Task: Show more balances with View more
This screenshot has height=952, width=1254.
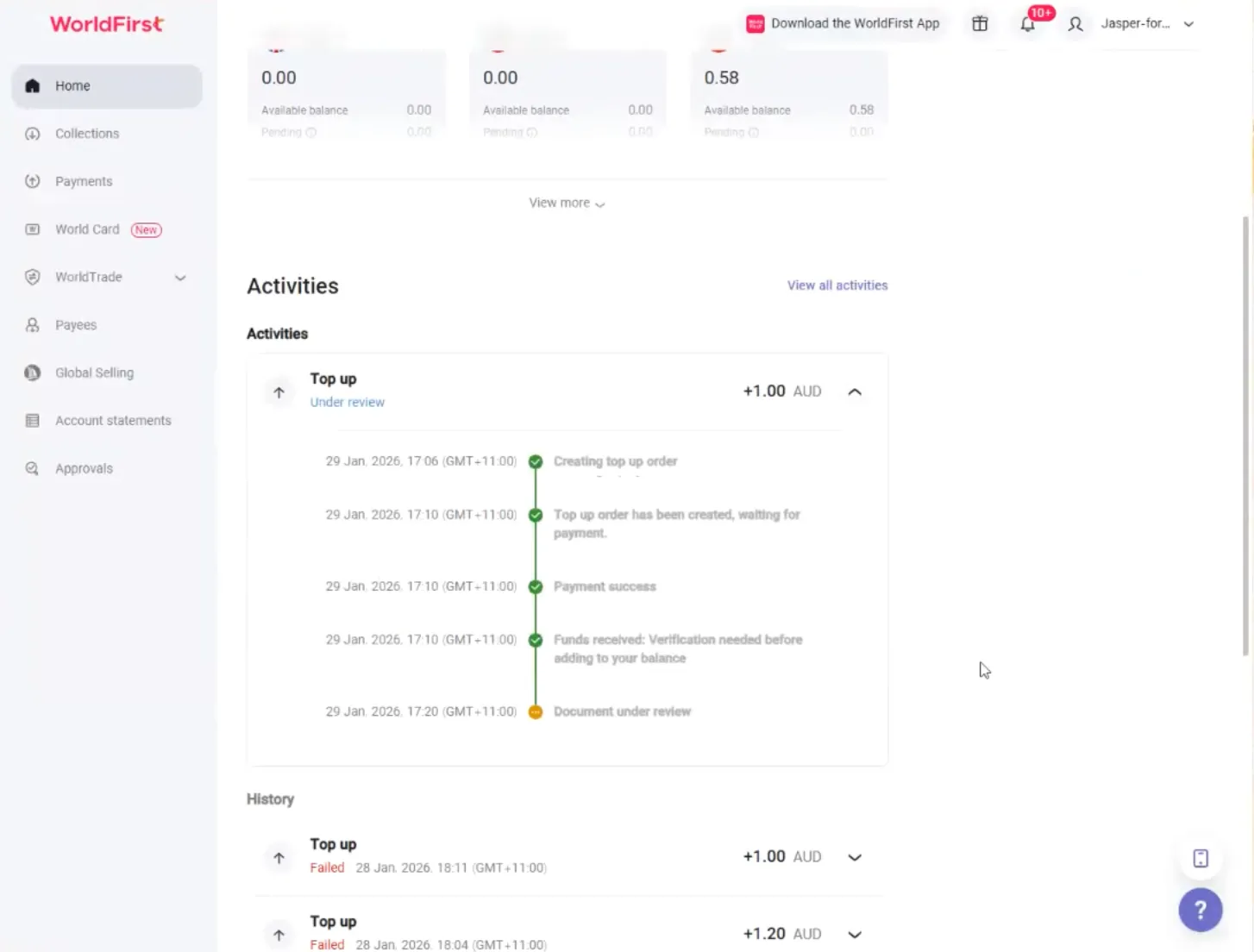Action: click(x=567, y=204)
